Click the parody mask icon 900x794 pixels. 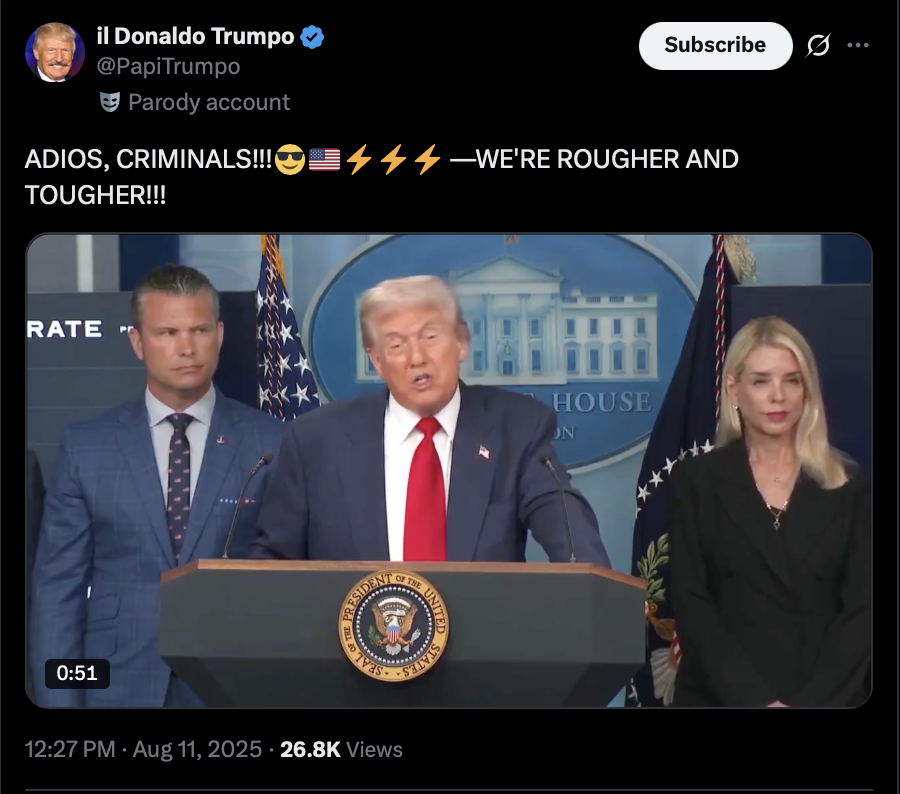[110, 102]
